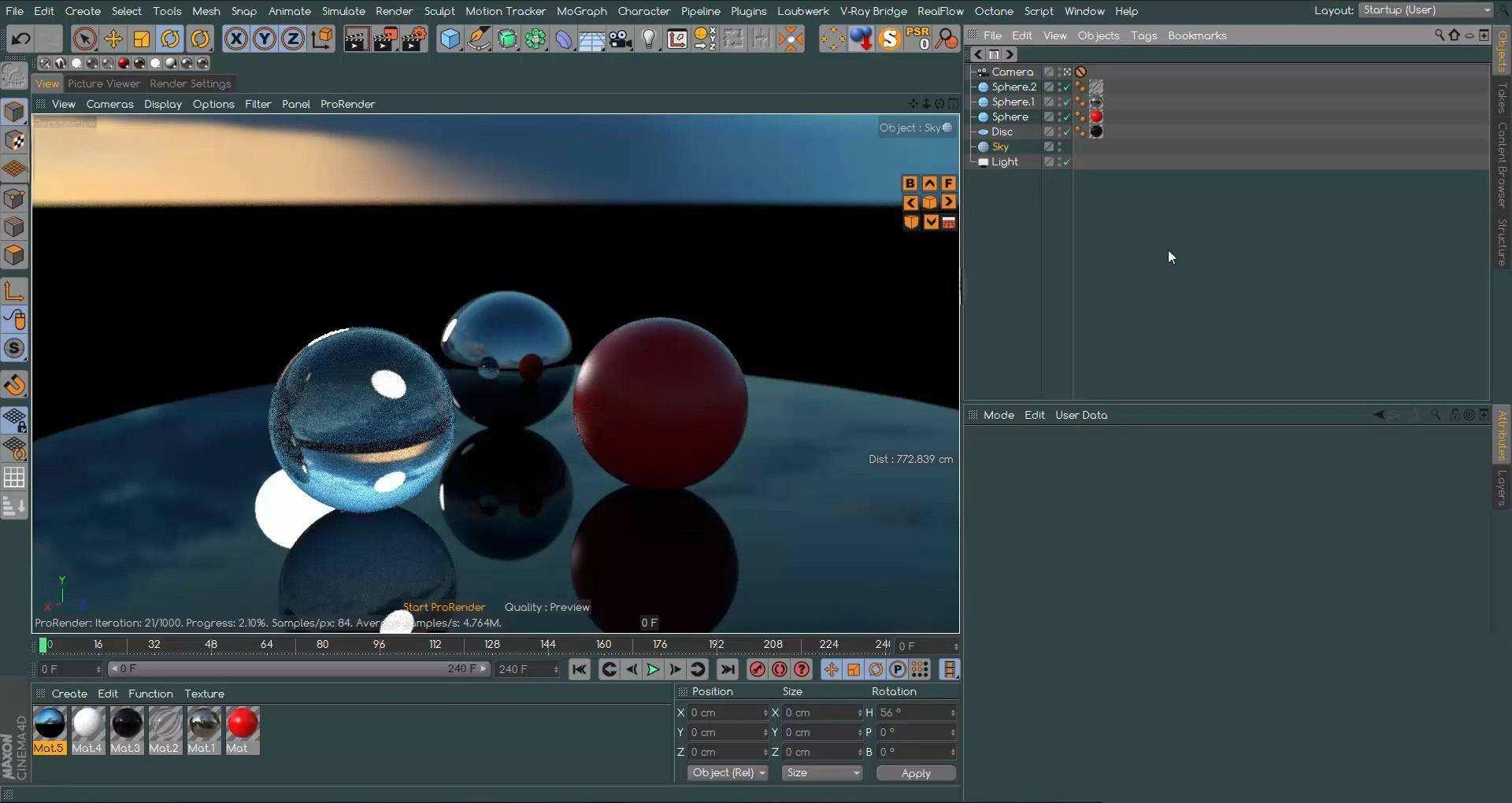Open the MoGraph menu
Screen dimensions: 1512x803
pos(581,11)
